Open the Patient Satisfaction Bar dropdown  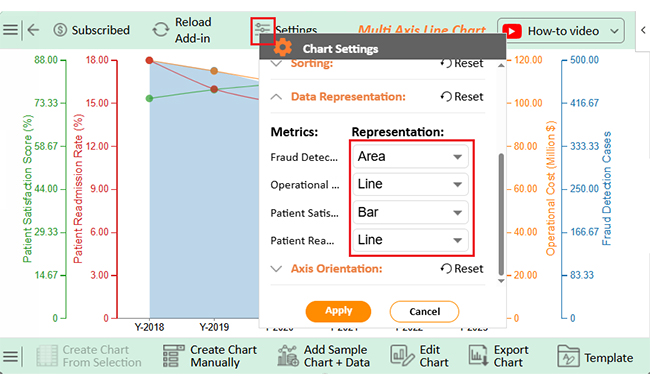[410, 212]
